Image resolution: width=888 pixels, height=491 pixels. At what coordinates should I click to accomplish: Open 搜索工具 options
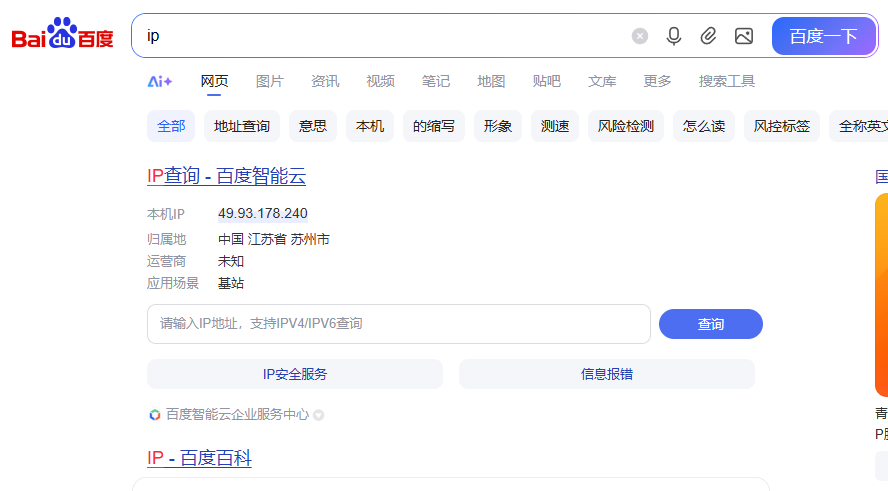pyautogui.click(x=727, y=81)
